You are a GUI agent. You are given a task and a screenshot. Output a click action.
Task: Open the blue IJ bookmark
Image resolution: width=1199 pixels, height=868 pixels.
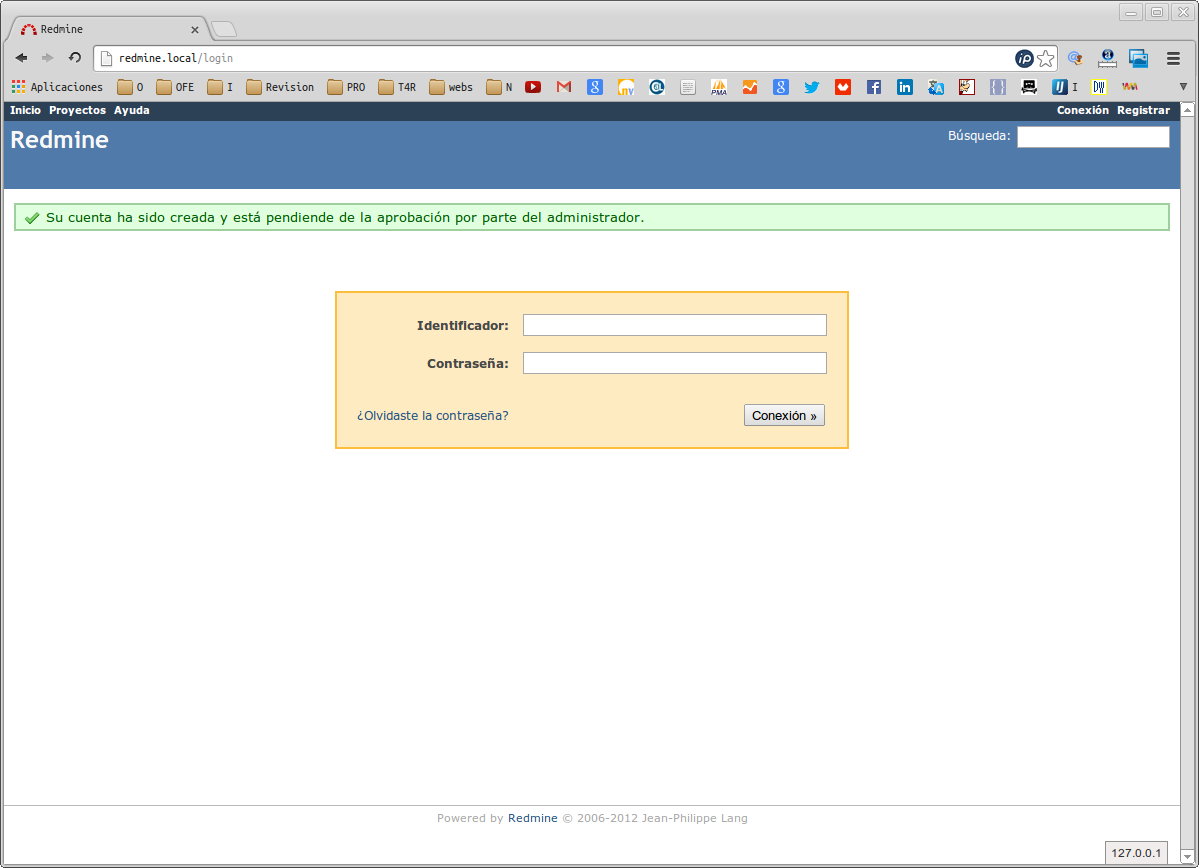1064,87
